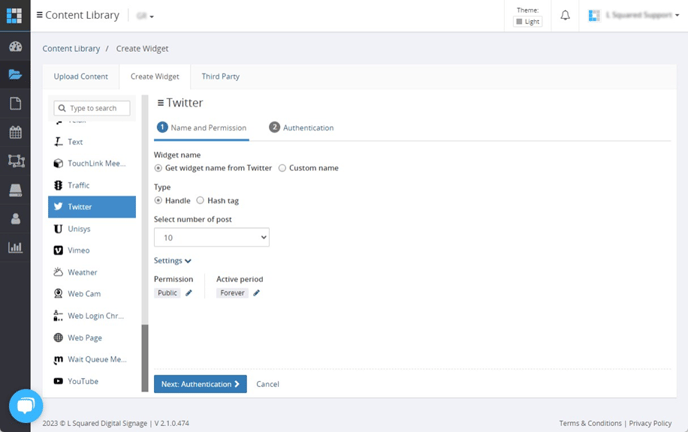This screenshot has width=688, height=432.
Task: Click the Traffic light icon in list
Action: 58,185
